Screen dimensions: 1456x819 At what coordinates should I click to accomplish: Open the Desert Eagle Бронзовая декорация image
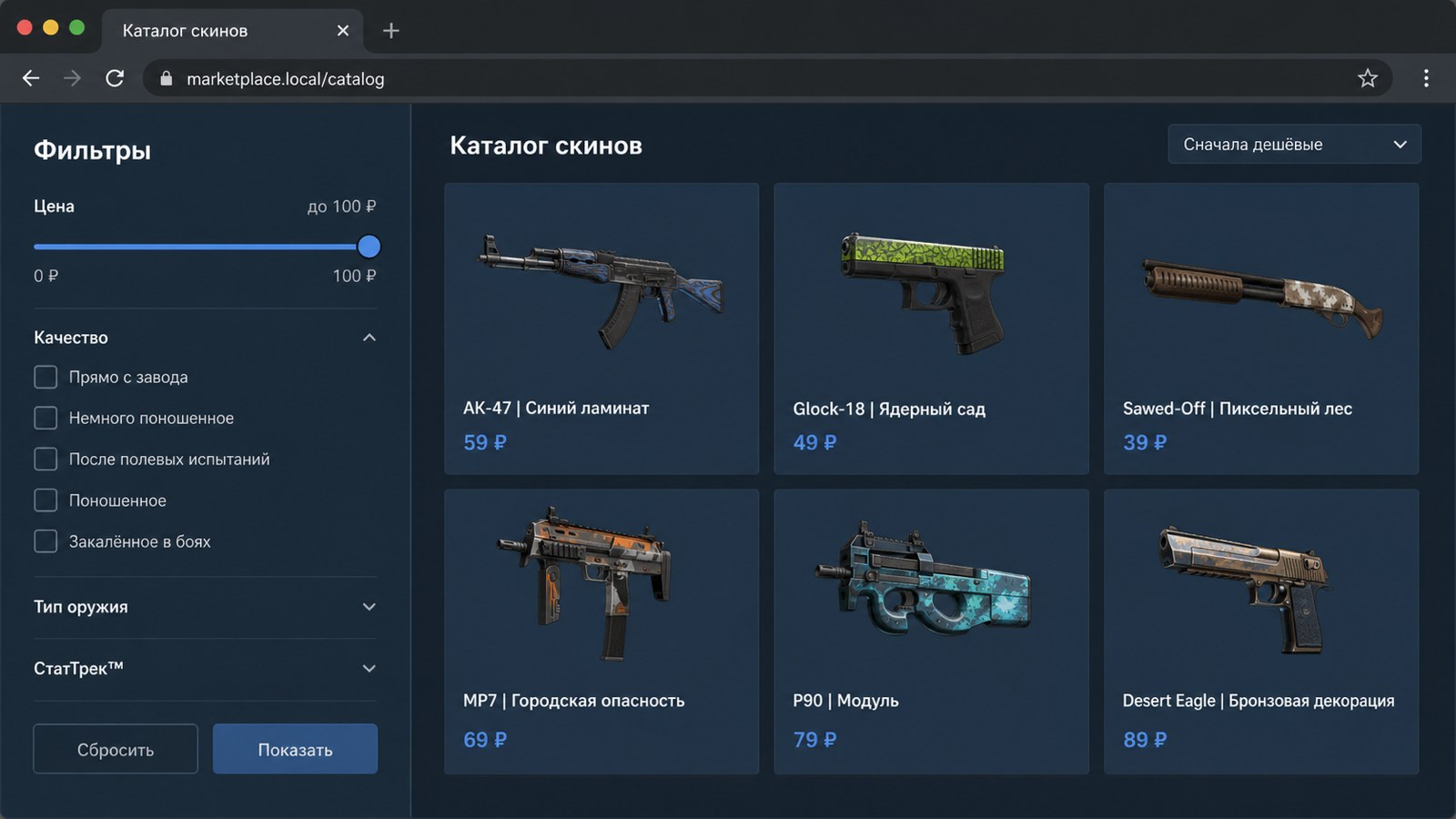[1243, 589]
